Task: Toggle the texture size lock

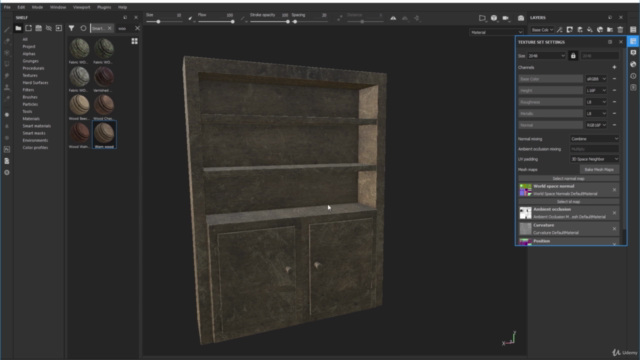Action: coord(573,56)
